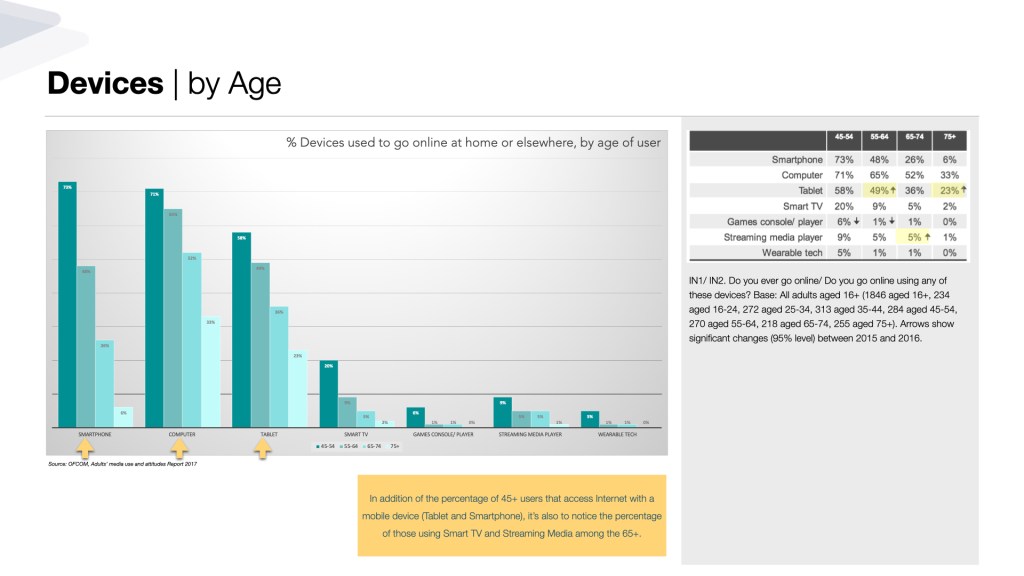Screen dimensions: 1024x576
Task: Click the 'Devices | by Age' slide title
Action: pos(164,84)
